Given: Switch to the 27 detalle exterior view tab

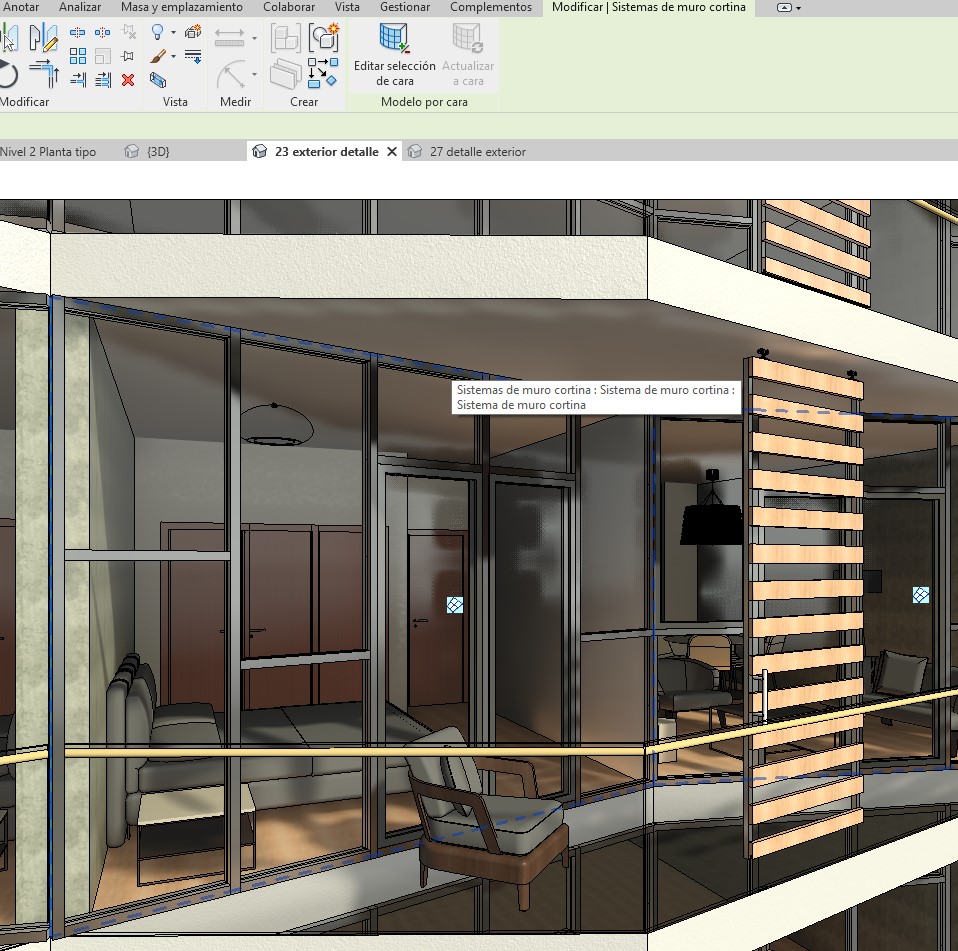Looking at the screenshot, I should tap(476, 152).
